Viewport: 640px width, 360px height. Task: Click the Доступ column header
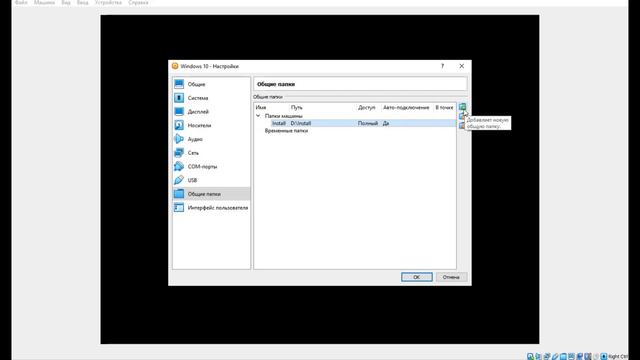pyautogui.click(x=368, y=107)
